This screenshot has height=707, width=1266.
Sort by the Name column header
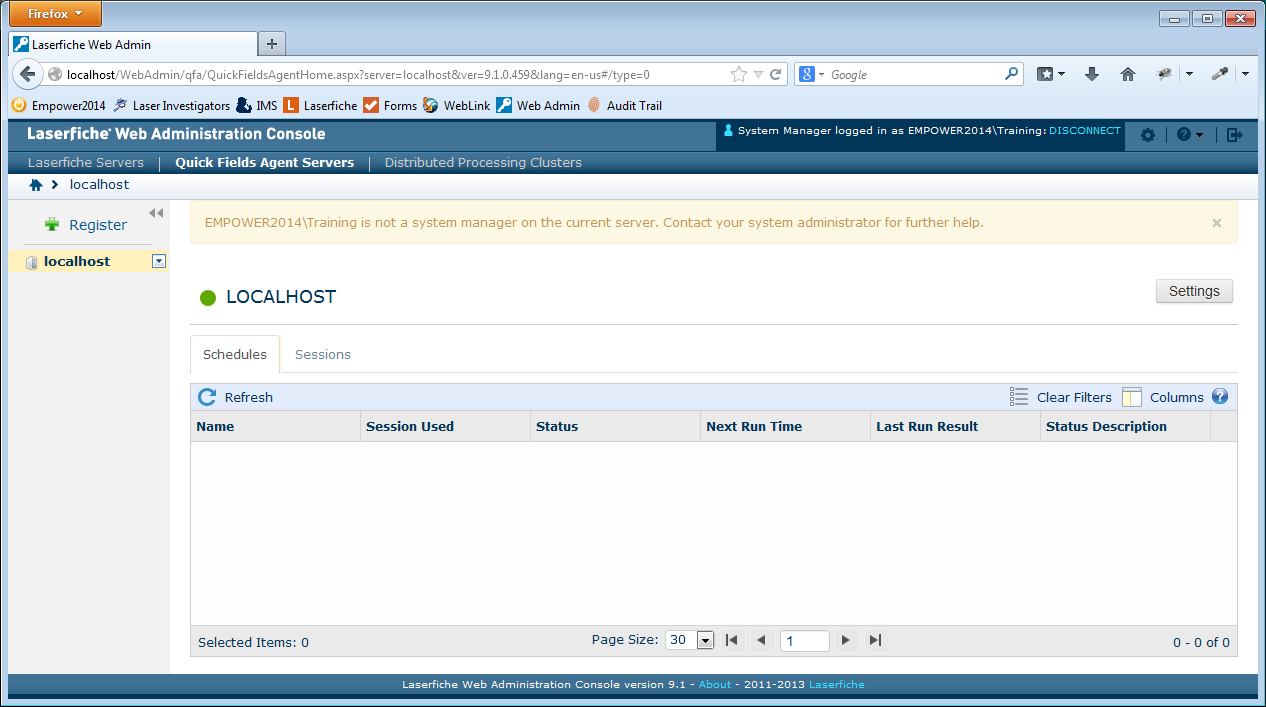275,426
